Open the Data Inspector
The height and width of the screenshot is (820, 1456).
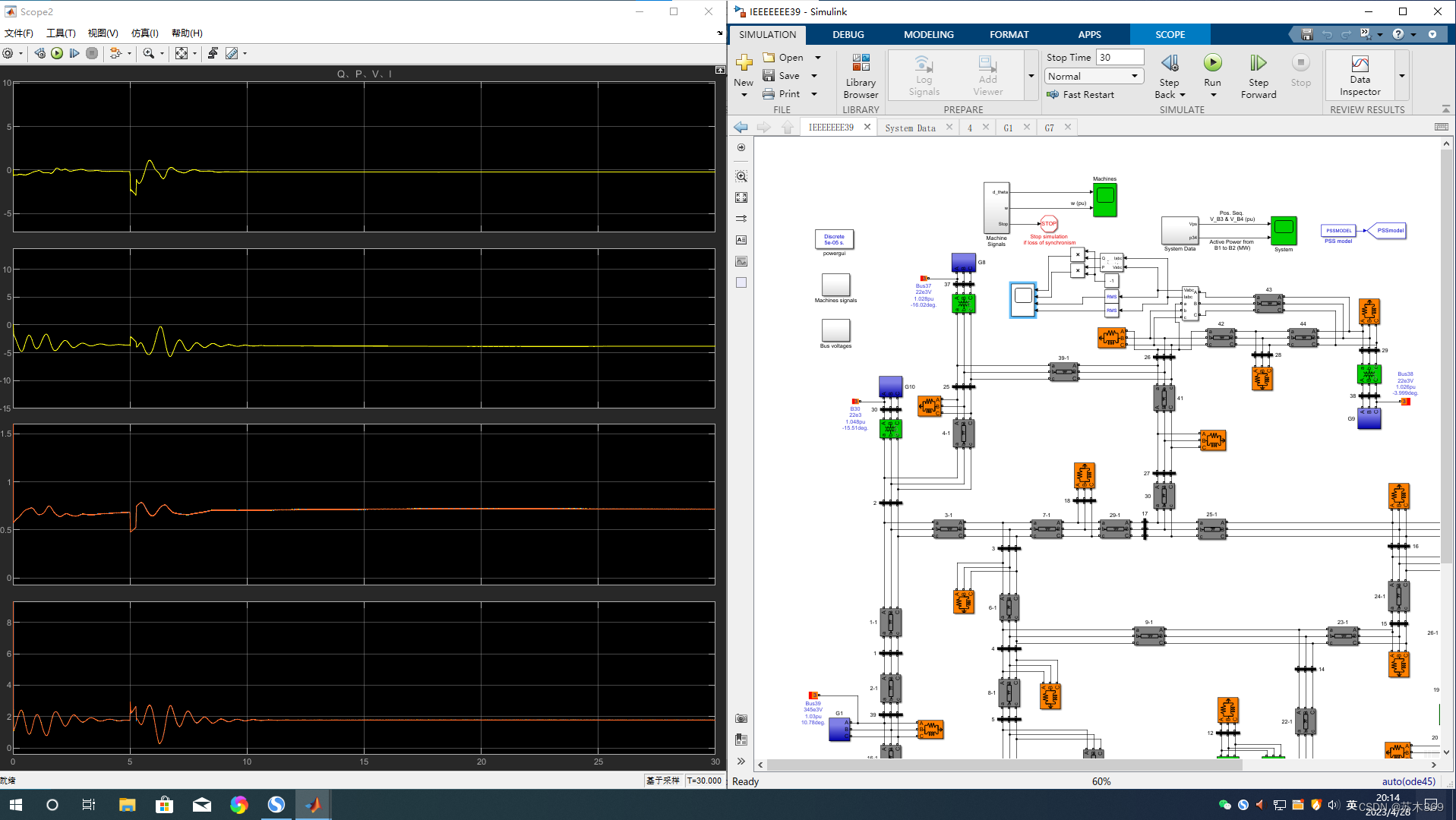coord(1360,76)
